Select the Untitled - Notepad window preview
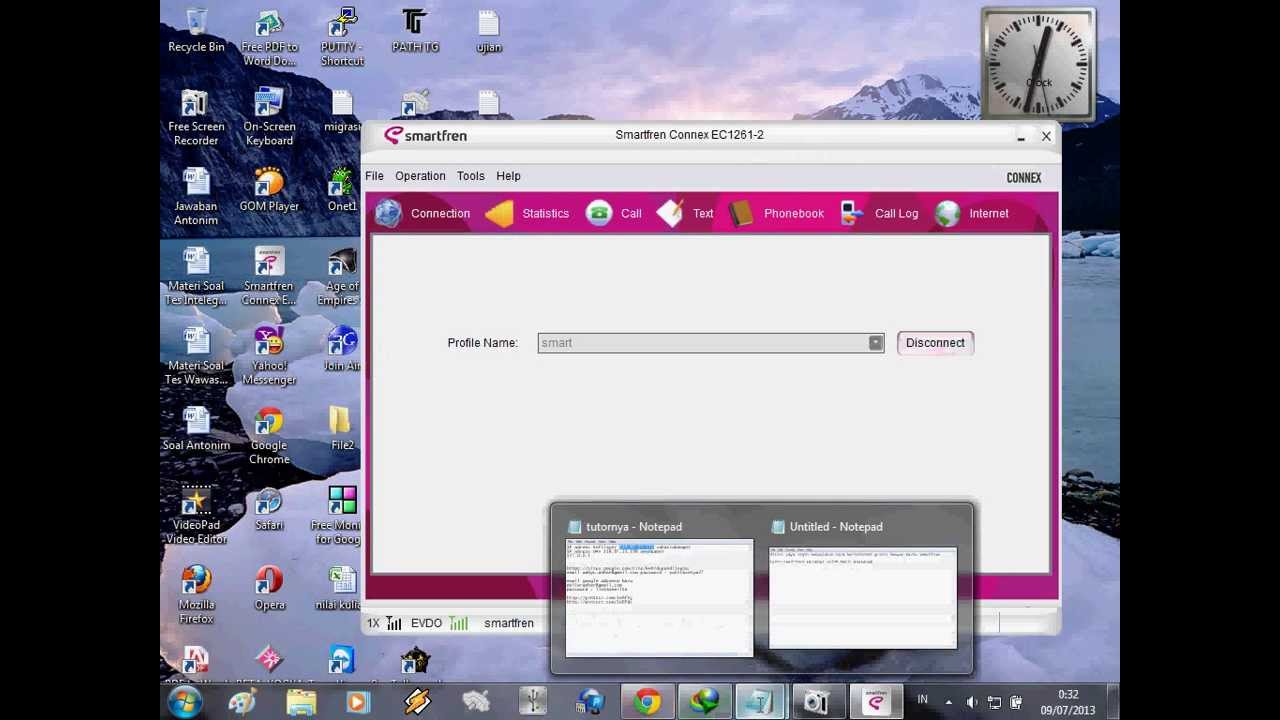The image size is (1280, 720). (x=862, y=588)
